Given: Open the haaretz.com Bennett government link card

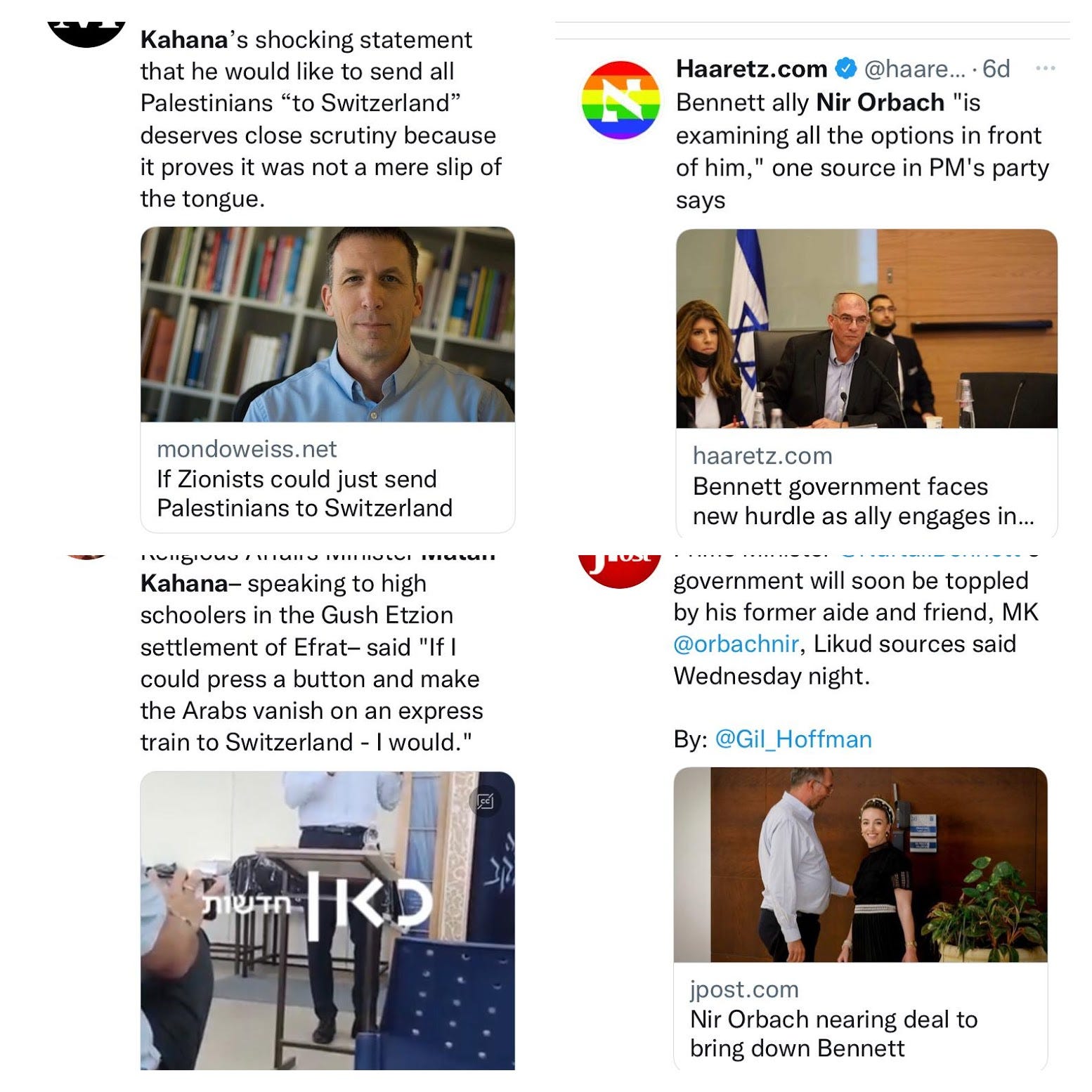Looking at the screenshot, I should [866, 485].
